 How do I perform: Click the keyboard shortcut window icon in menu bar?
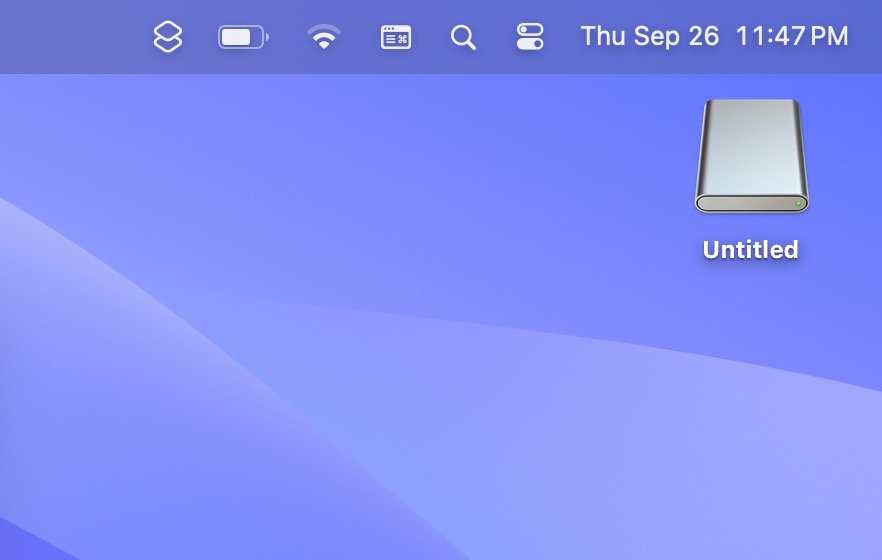click(396, 37)
